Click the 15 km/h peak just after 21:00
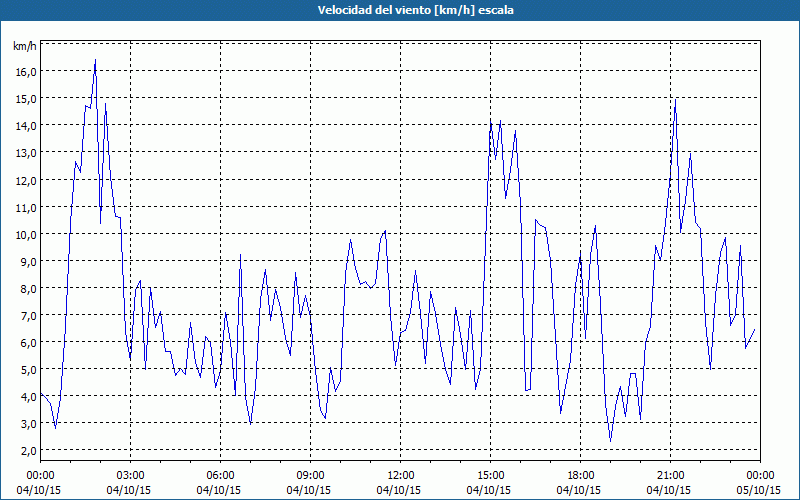The height and width of the screenshot is (500, 800). [676, 99]
